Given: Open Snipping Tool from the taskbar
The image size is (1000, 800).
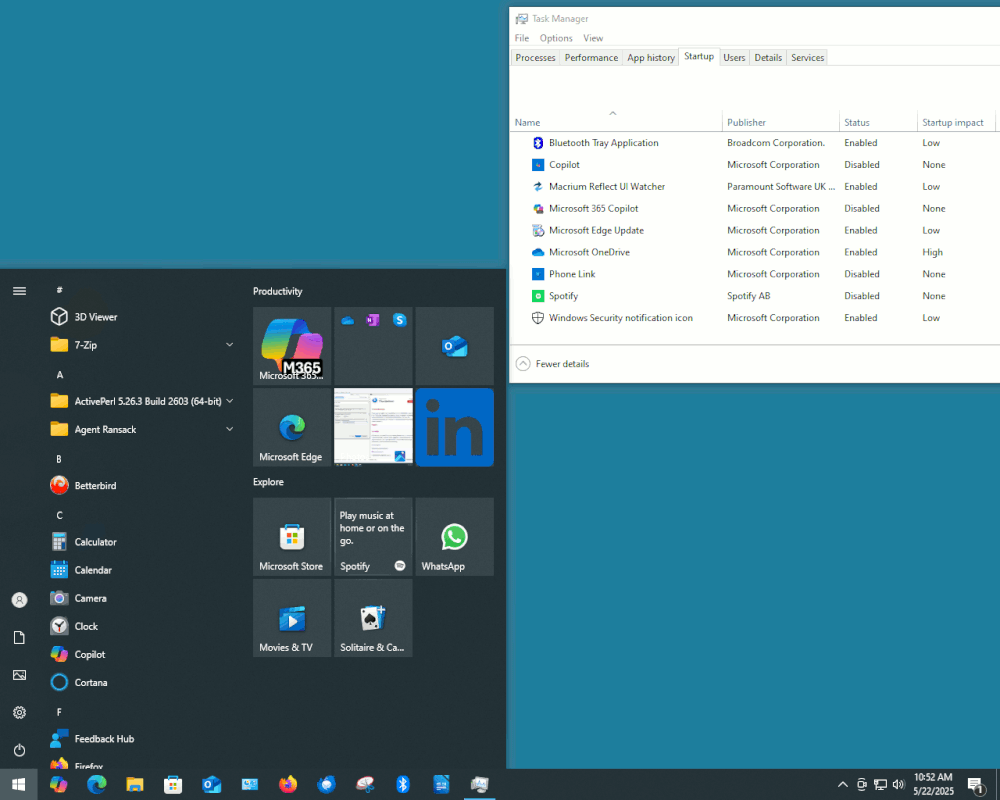Looking at the screenshot, I should (x=365, y=784).
